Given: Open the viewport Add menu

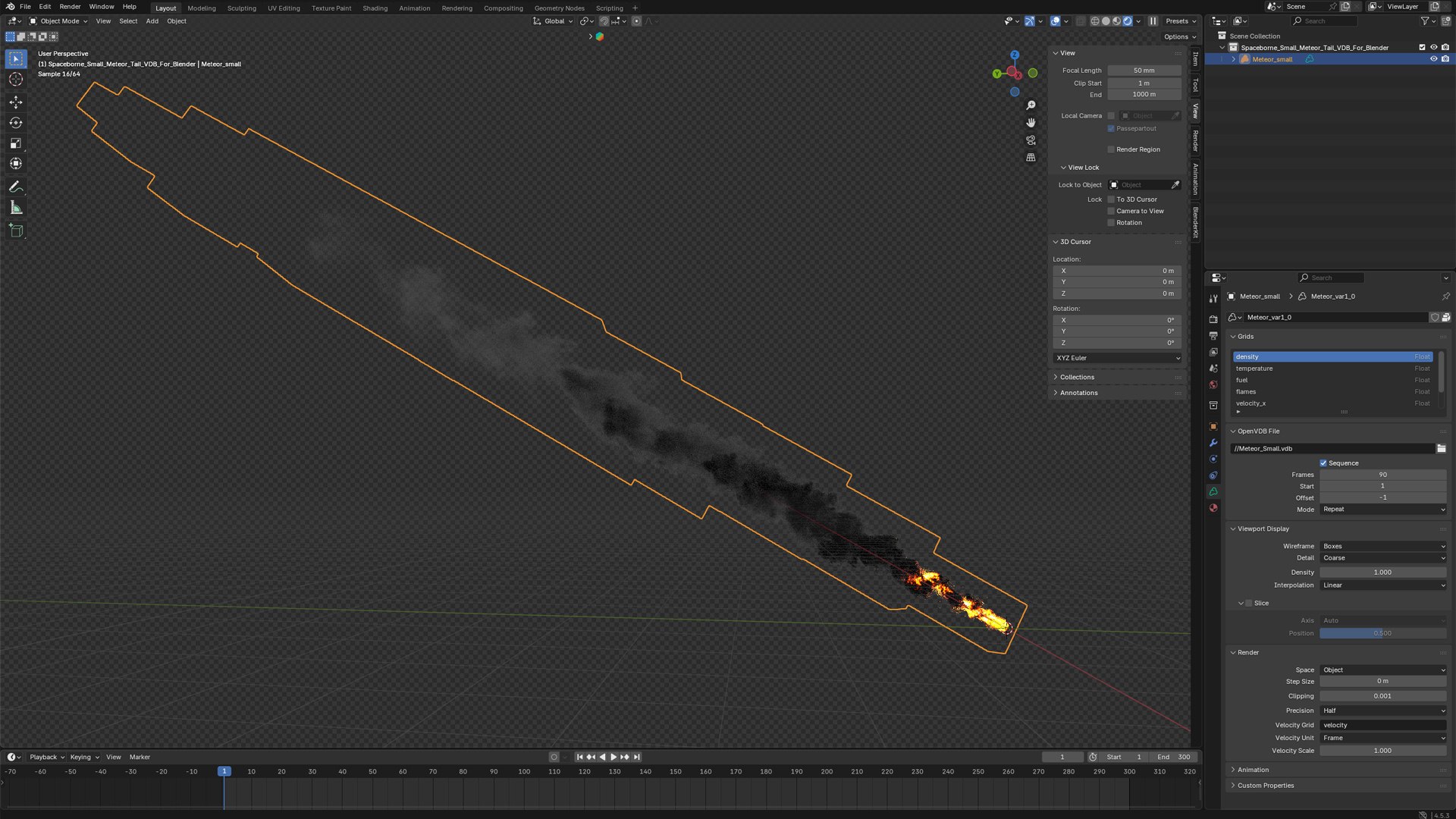Looking at the screenshot, I should click(x=152, y=21).
